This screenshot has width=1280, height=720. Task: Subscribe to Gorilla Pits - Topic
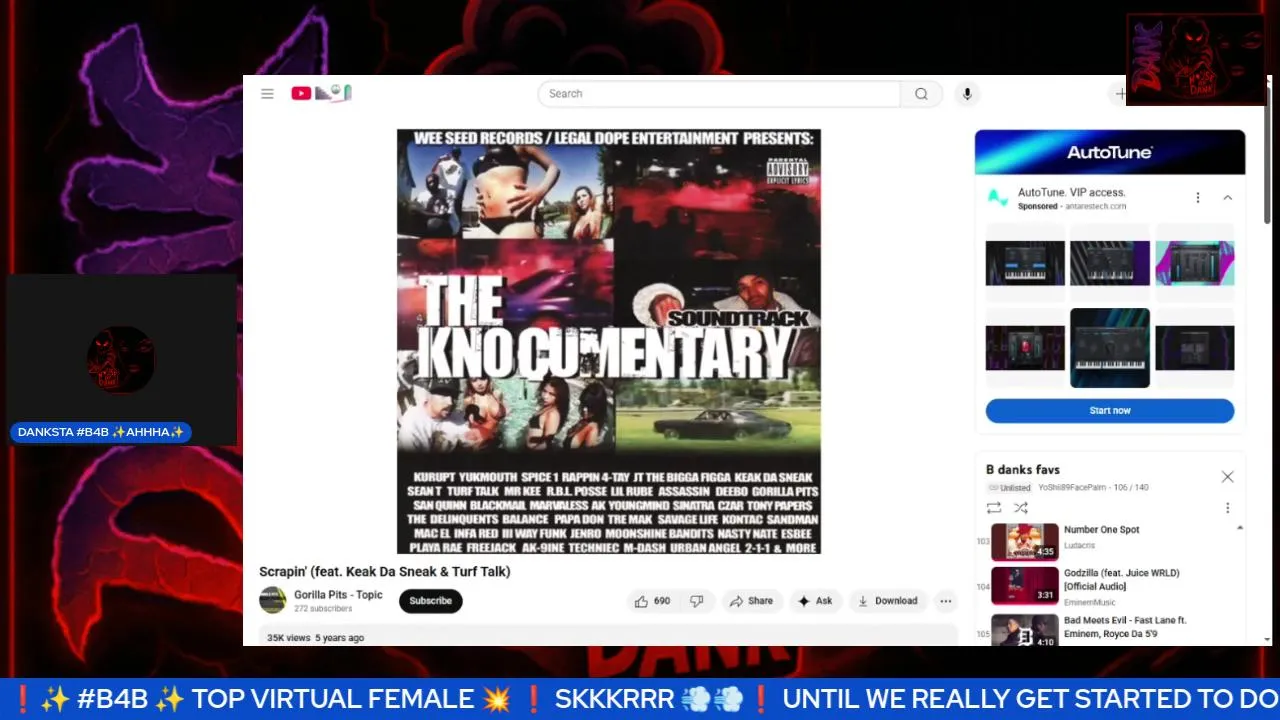(430, 601)
